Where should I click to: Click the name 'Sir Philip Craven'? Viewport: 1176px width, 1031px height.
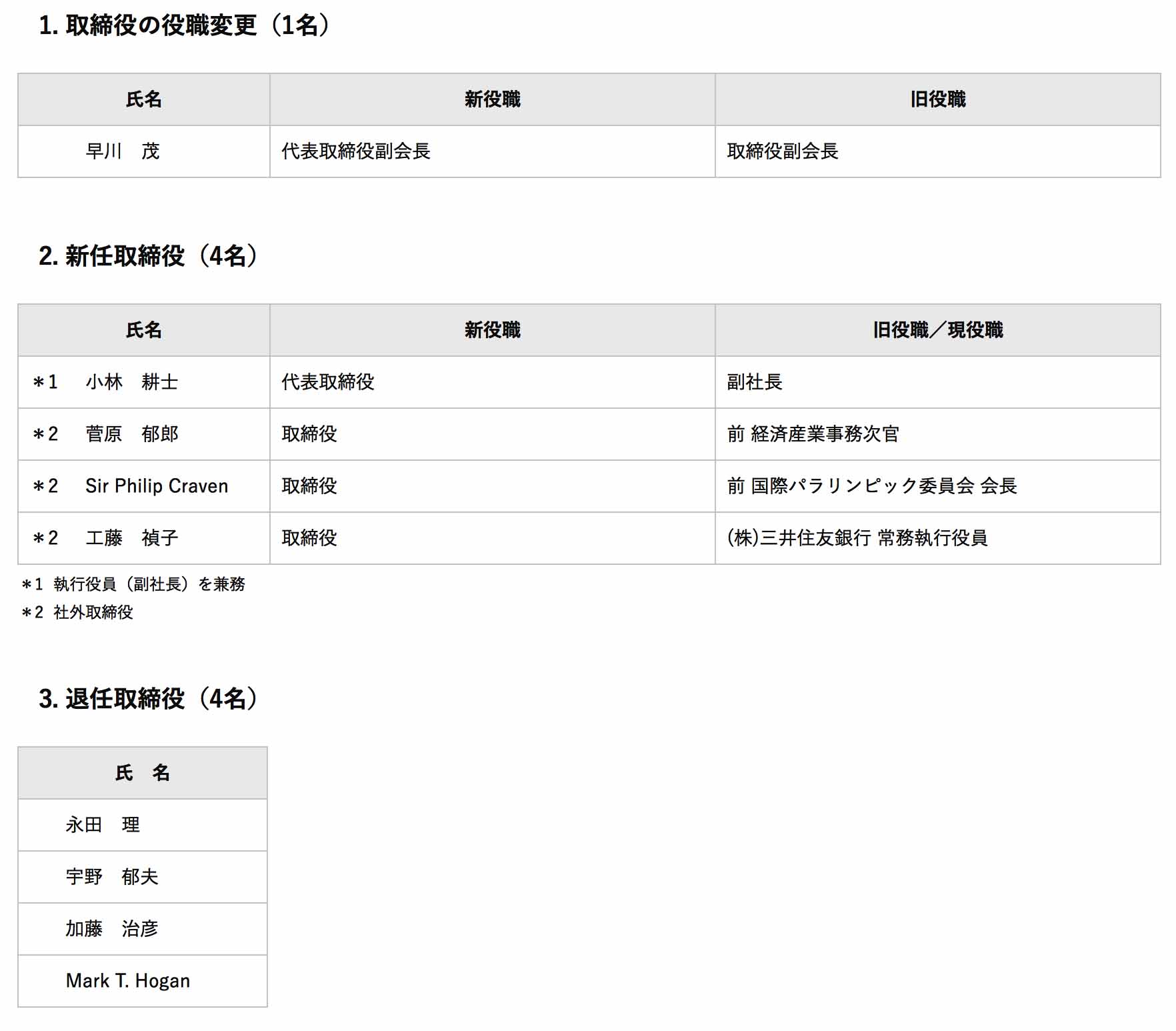(x=157, y=486)
